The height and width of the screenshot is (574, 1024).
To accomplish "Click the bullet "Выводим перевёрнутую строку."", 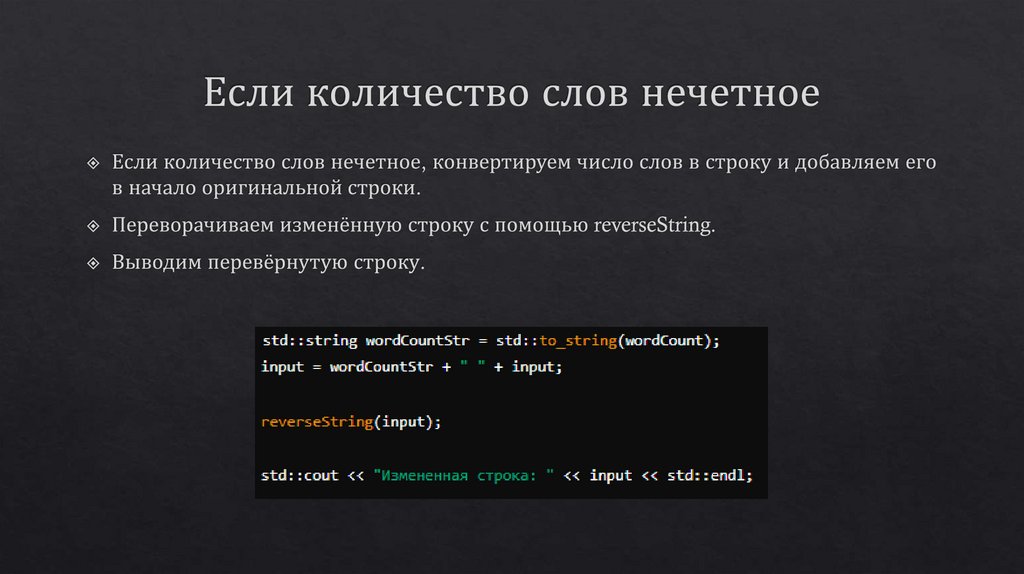I will click(x=268, y=263).
